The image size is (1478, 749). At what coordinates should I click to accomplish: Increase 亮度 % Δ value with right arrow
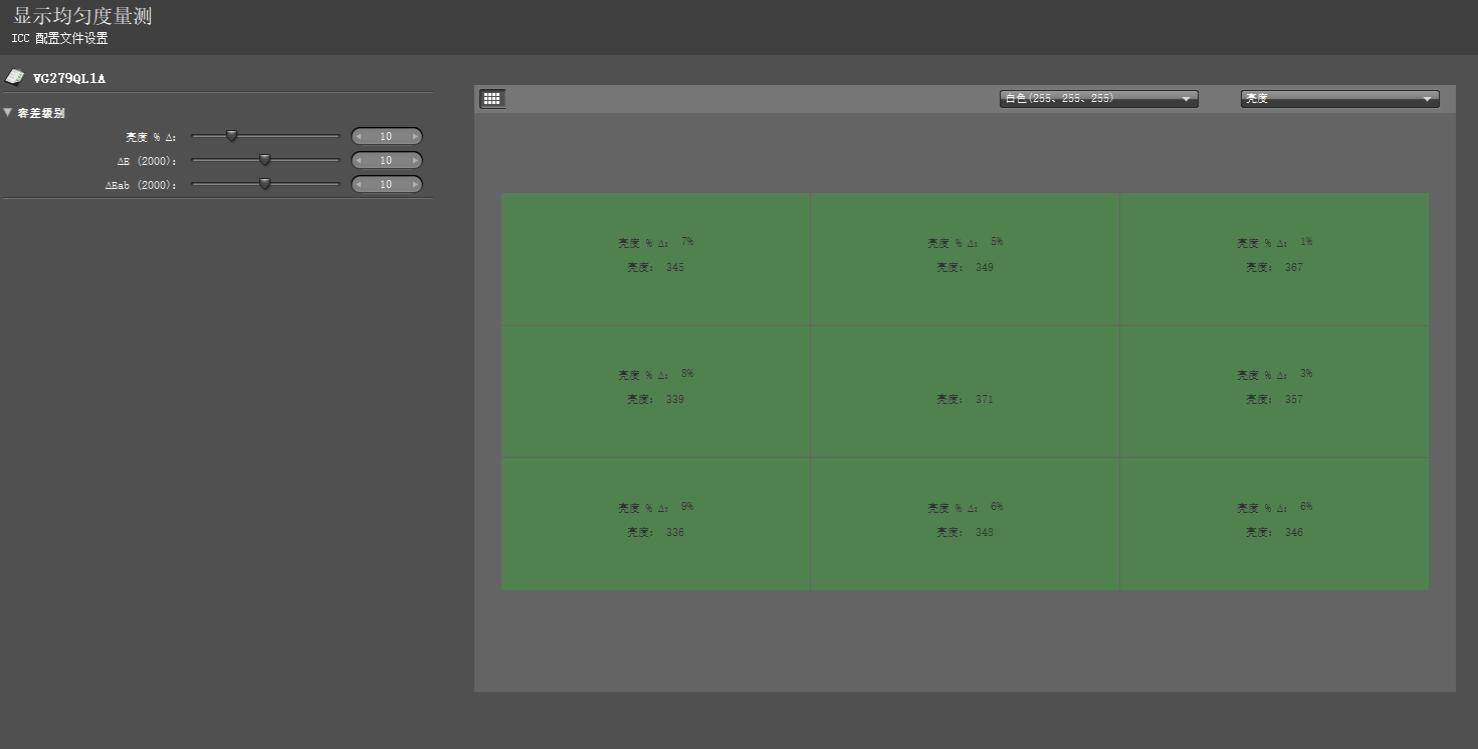(415, 137)
